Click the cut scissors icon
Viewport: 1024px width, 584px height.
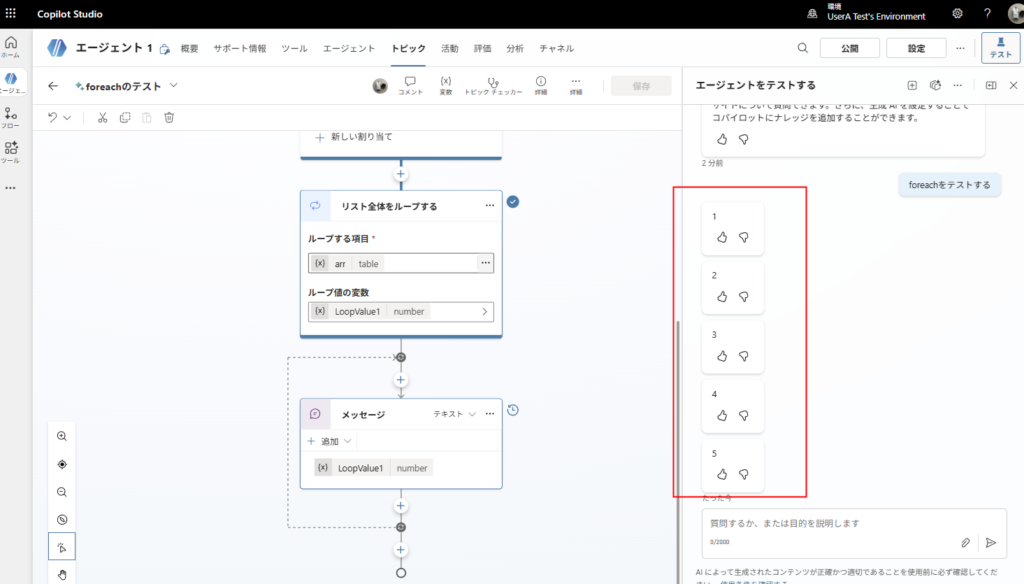click(x=102, y=117)
